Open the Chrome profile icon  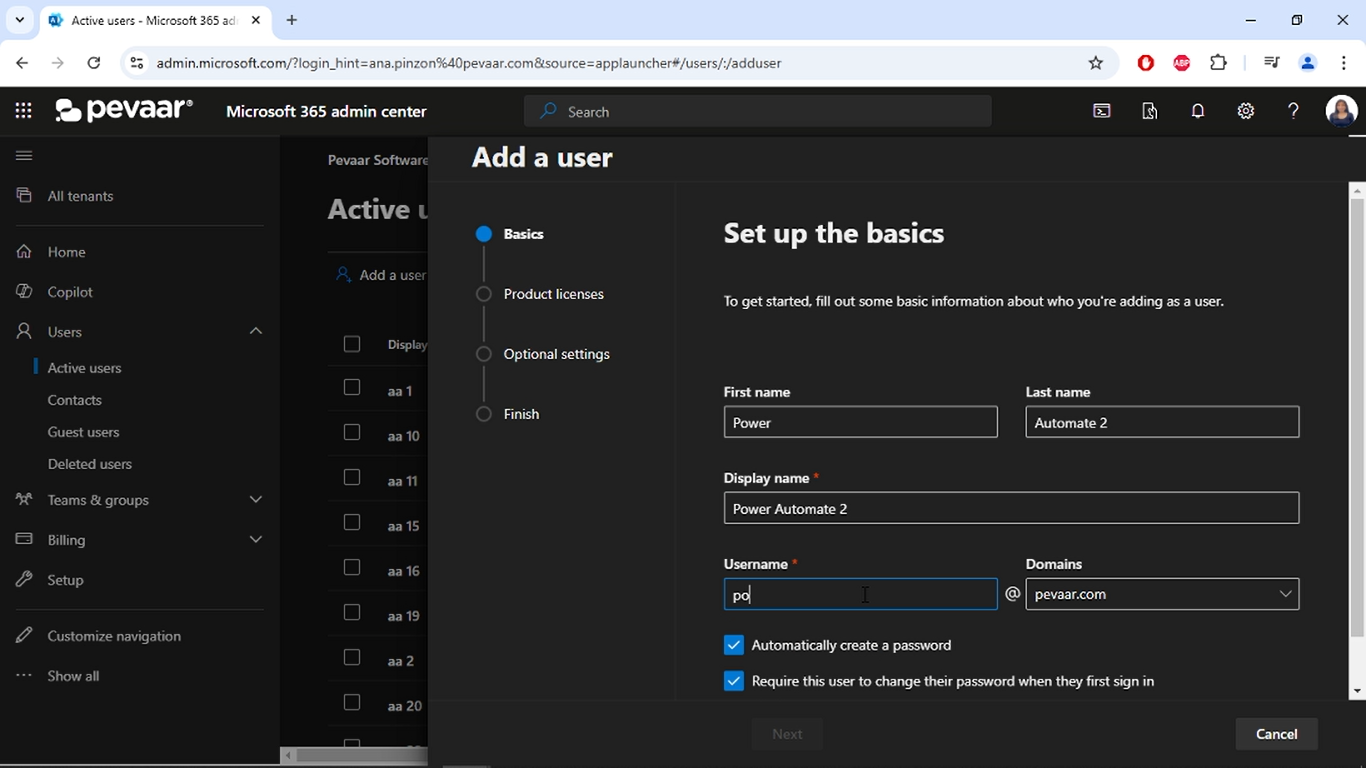1307,63
